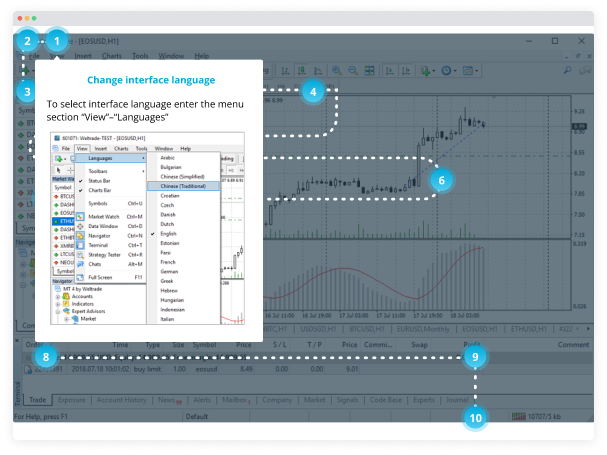
Task: Click Strategy Tester icon in View menu
Action: (x=80, y=255)
